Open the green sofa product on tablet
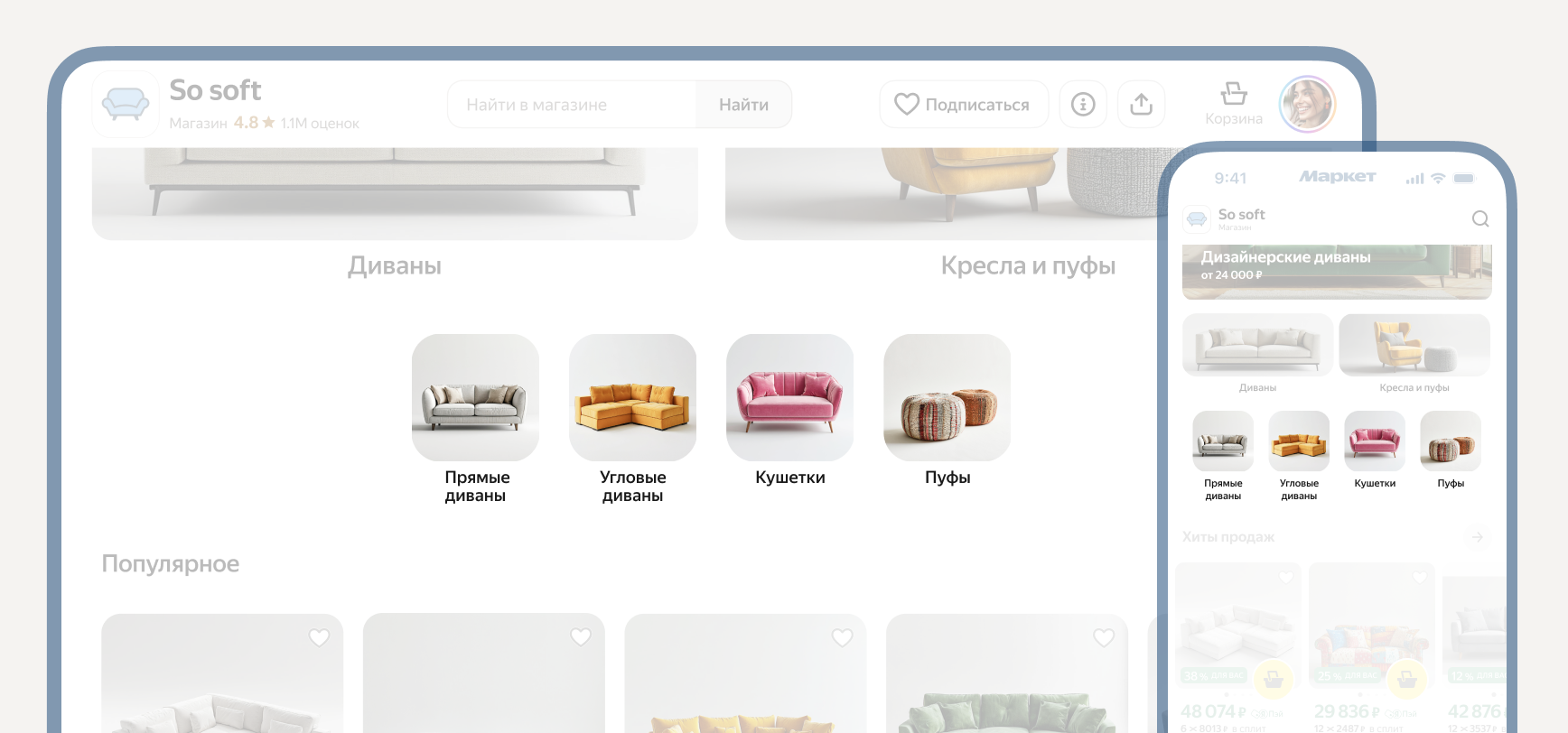Image resolution: width=1568 pixels, height=733 pixels. pos(1007,673)
